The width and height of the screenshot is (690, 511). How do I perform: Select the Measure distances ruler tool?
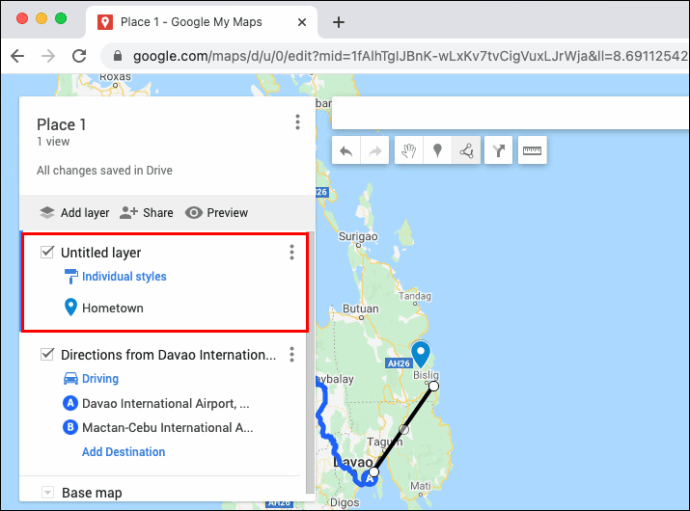click(531, 151)
